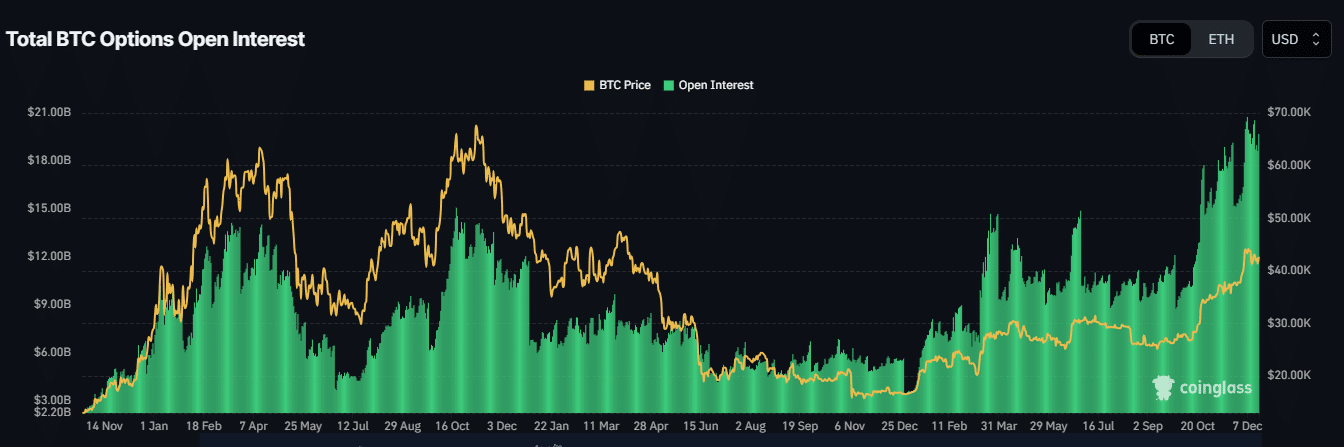Click the coinglass logo icon
This screenshot has width=1344, height=447.
pyautogui.click(x=1163, y=388)
